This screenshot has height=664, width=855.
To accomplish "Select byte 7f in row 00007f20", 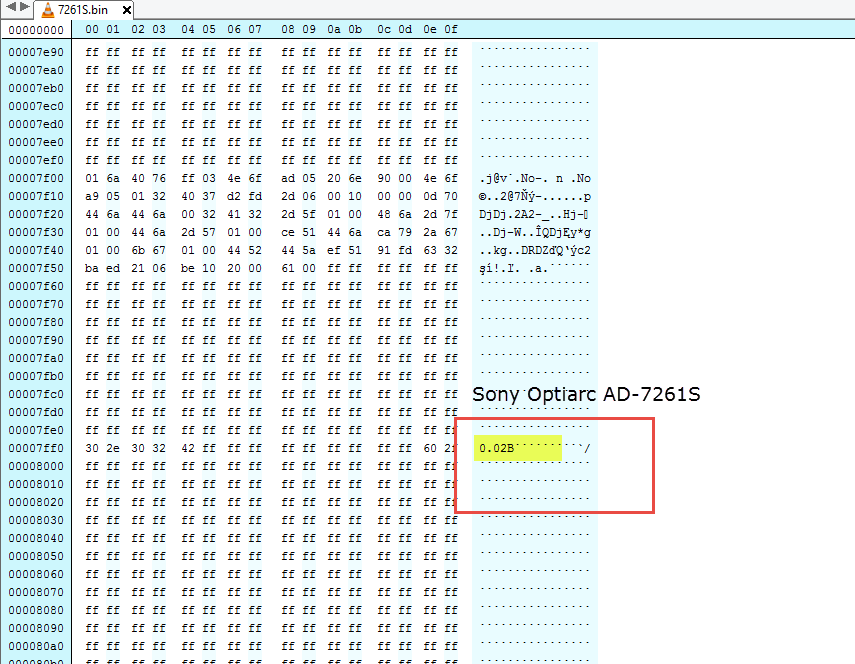I will tap(451, 214).
